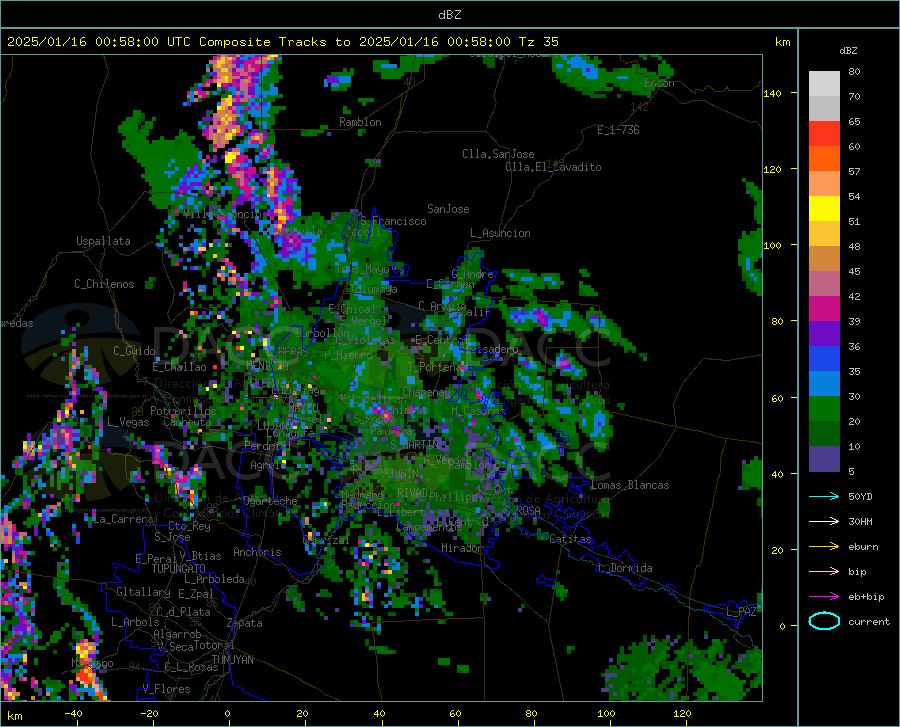Click the S_MARTIN place label
The height and width of the screenshot is (727, 900).
pos(414,445)
